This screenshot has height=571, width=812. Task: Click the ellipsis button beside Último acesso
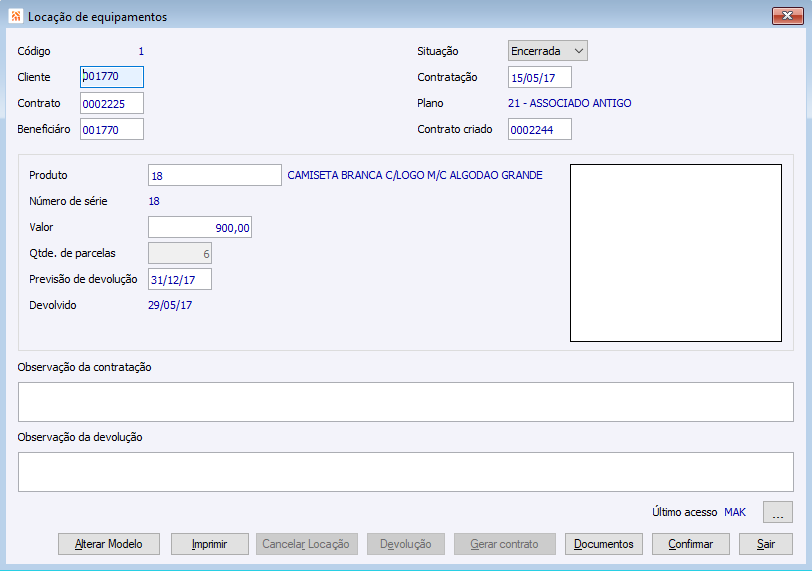pyautogui.click(x=777, y=512)
